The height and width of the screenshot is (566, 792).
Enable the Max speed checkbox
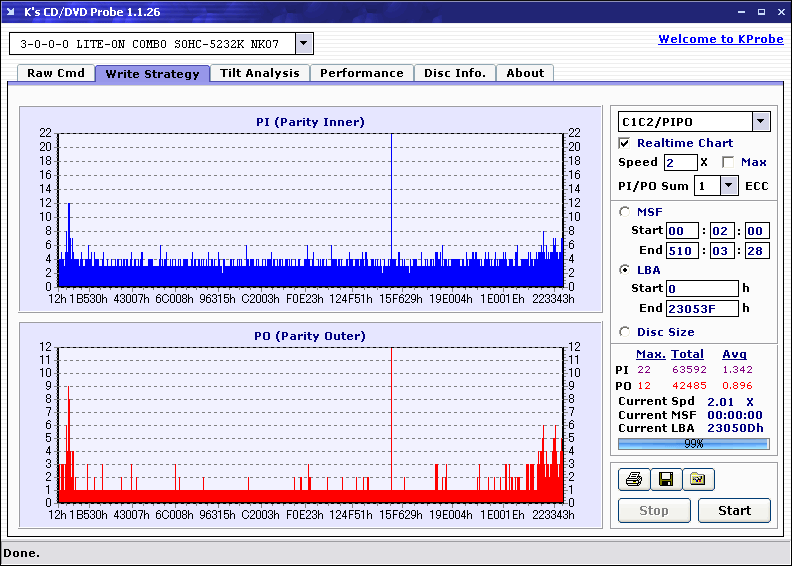[727, 162]
